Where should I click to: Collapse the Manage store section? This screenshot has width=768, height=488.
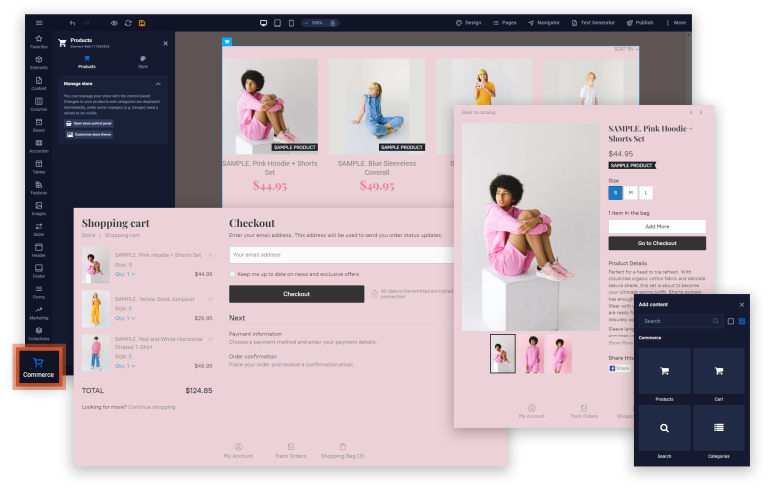coord(157,84)
